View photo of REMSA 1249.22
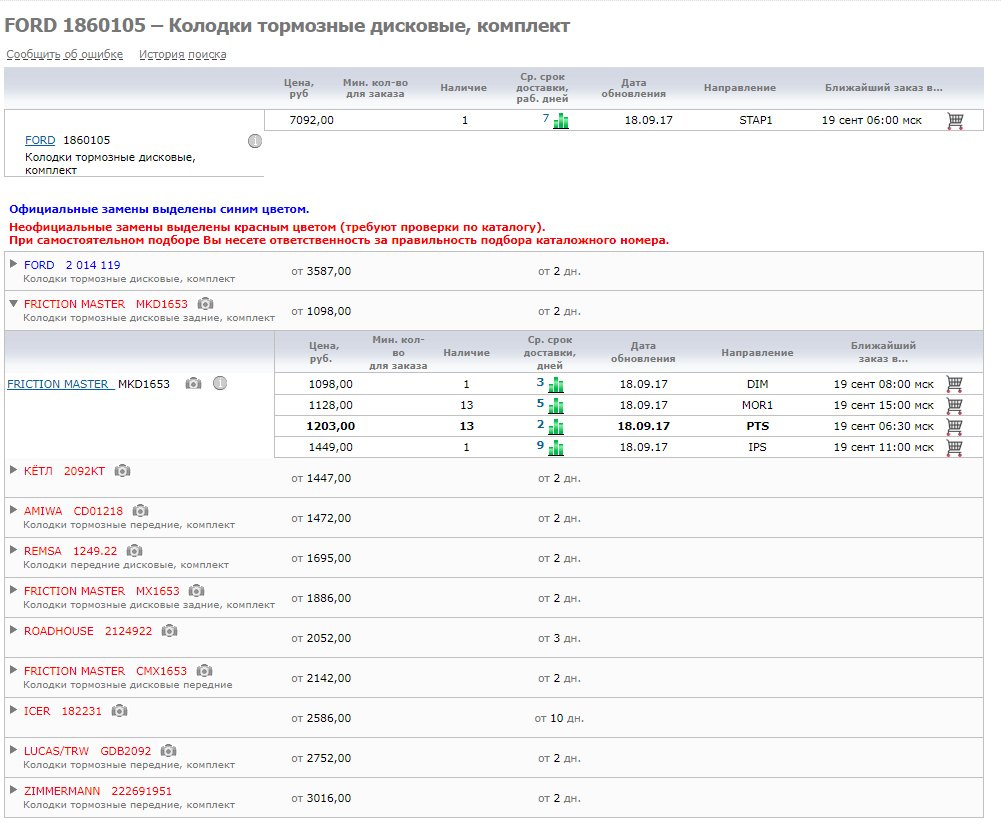Viewport: 1001px width, 836px height. click(x=134, y=551)
